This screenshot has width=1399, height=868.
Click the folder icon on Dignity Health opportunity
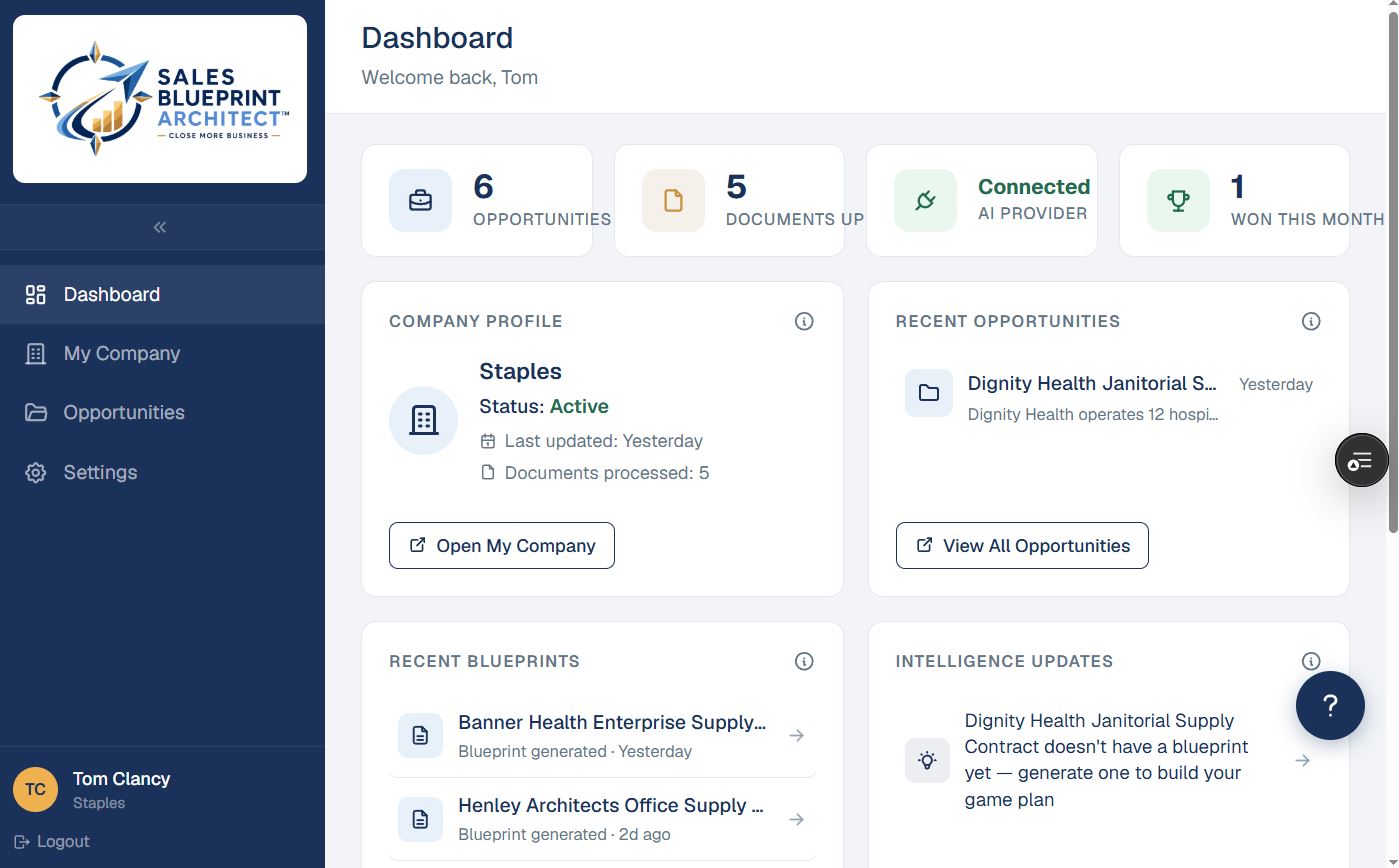point(929,393)
